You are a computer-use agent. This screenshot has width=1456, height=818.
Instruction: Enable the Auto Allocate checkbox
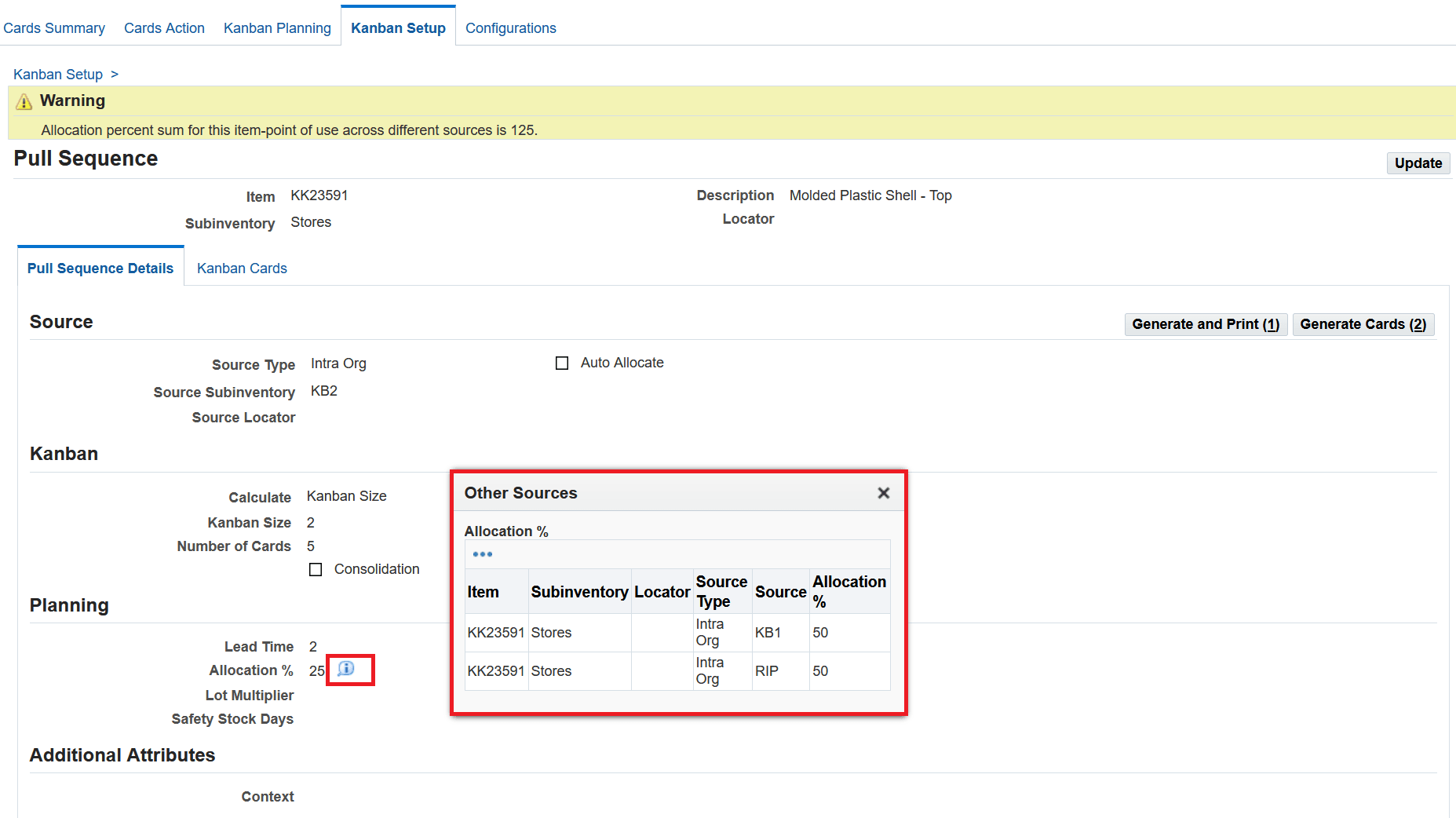point(562,363)
